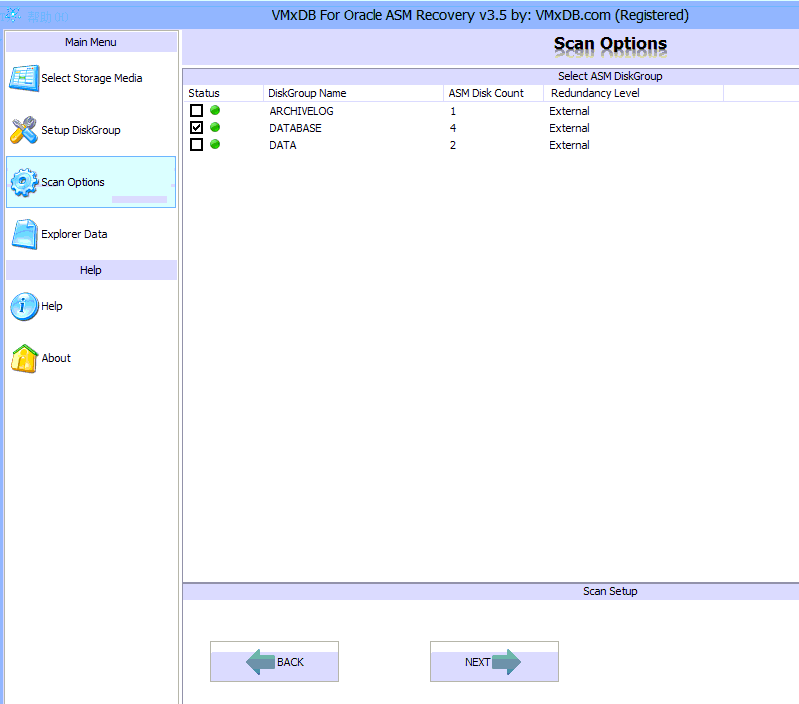Click the Help section header bar
This screenshot has height=704, width=799.
click(x=91, y=270)
